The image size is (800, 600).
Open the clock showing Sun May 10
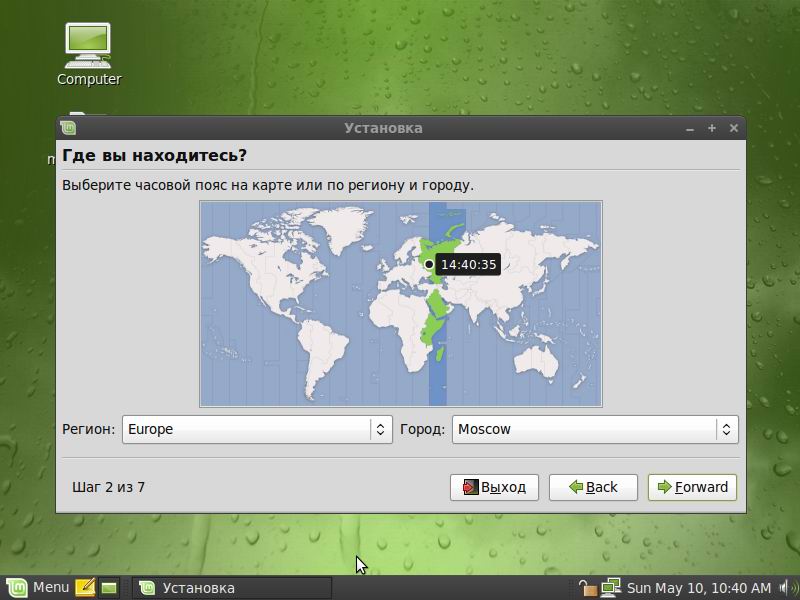click(x=698, y=588)
